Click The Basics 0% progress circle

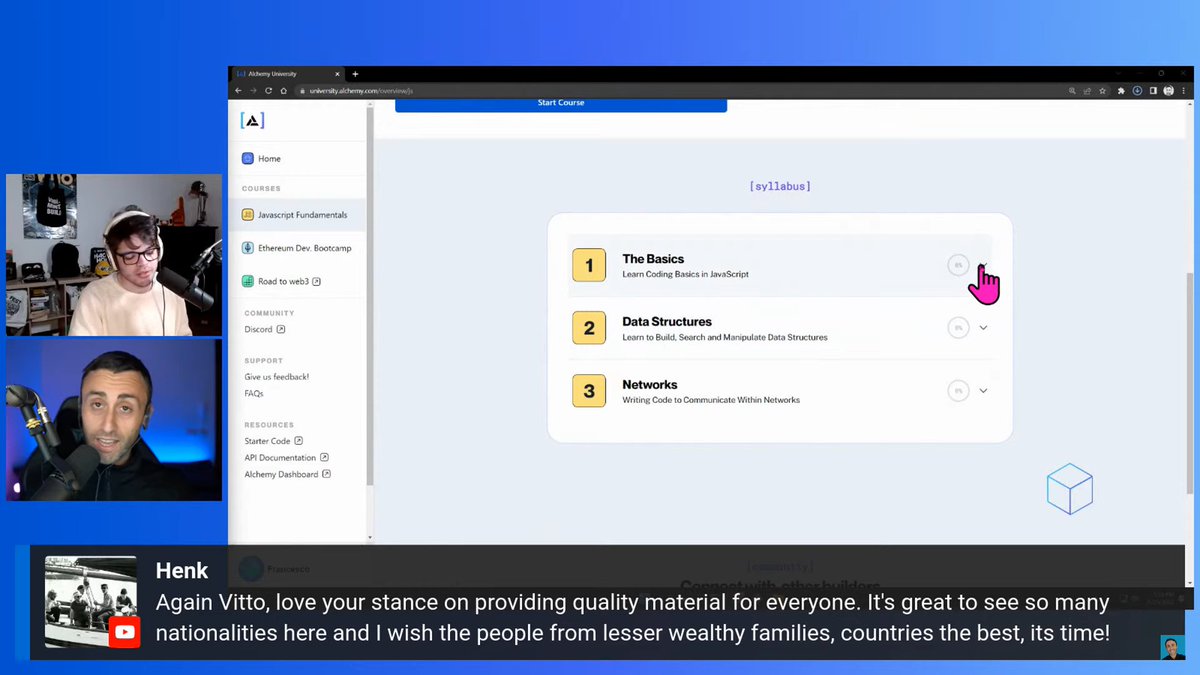click(x=958, y=265)
